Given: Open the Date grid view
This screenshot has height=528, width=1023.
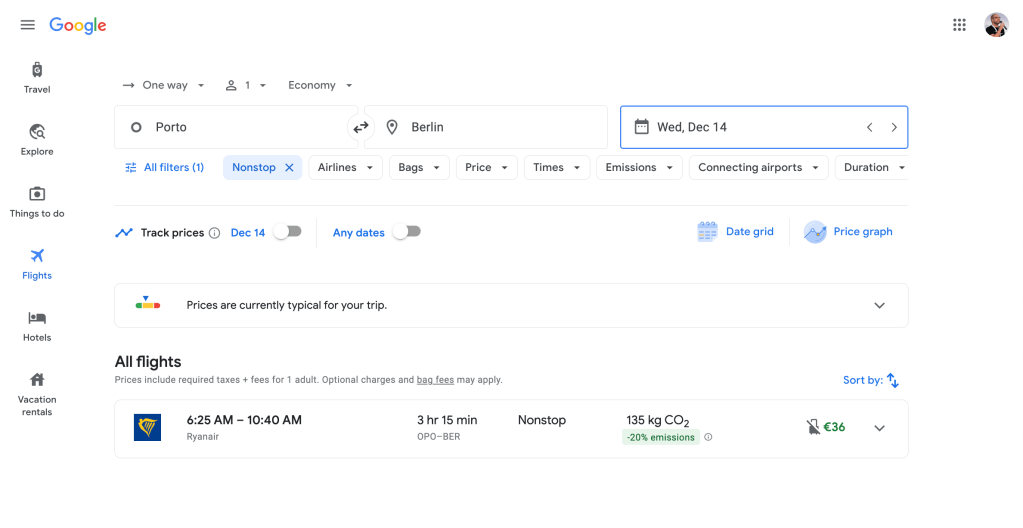Looking at the screenshot, I should tap(735, 232).
